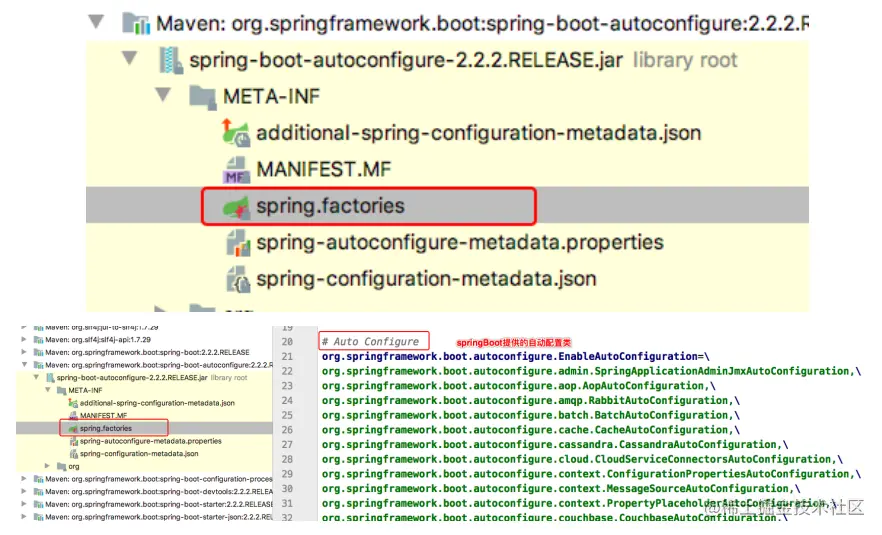Click the spring.factories icon in the tree beside the editor

click(73, 428)
